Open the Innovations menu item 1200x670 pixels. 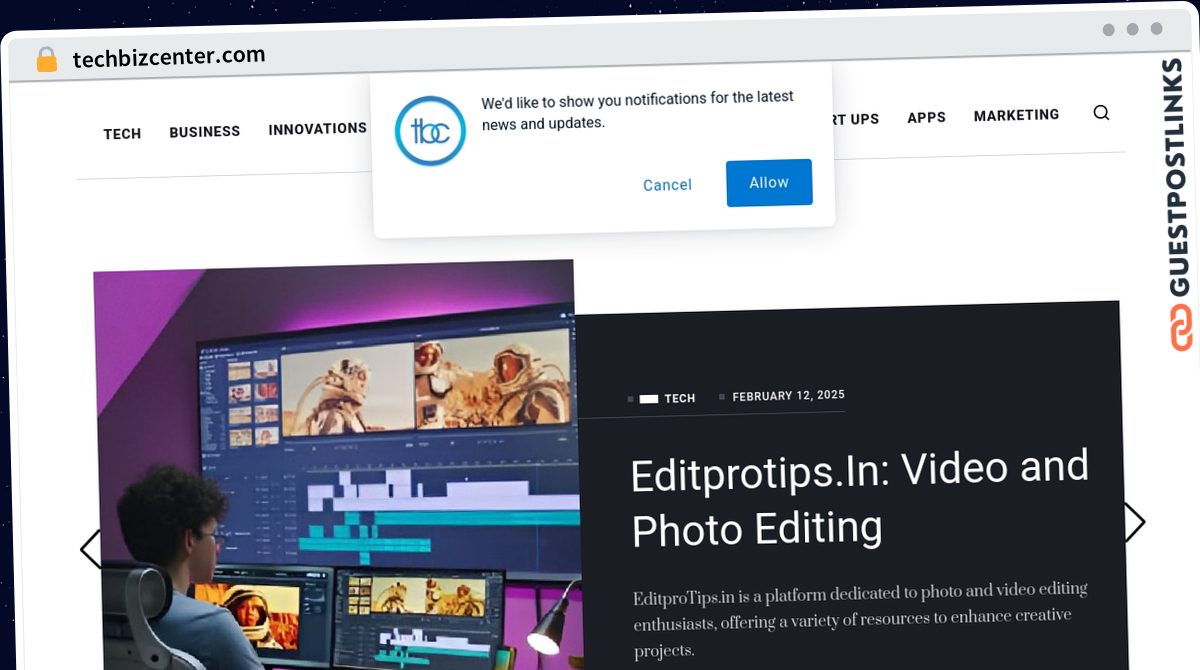(x=318, y=128)
